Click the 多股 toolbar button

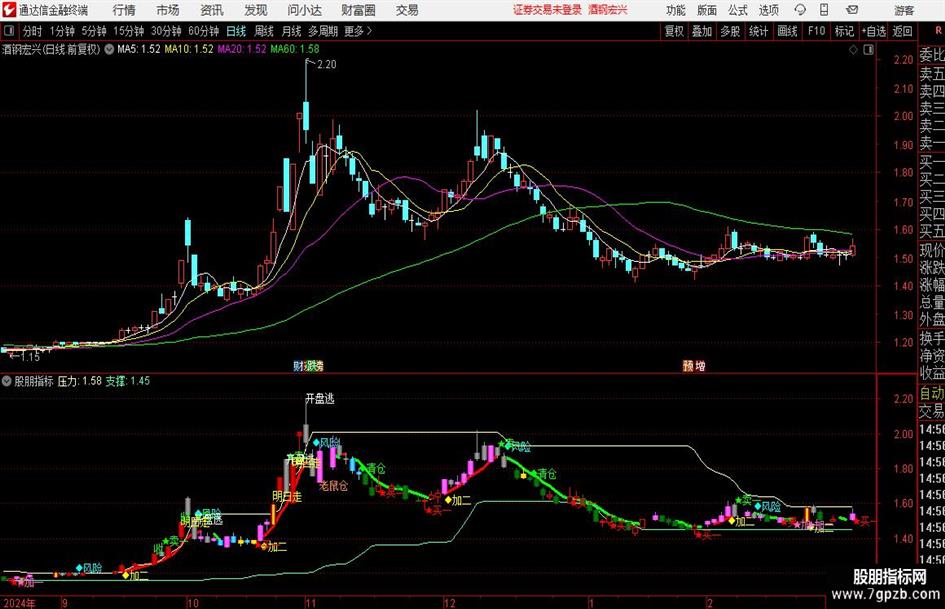click(x=730, y=31)
